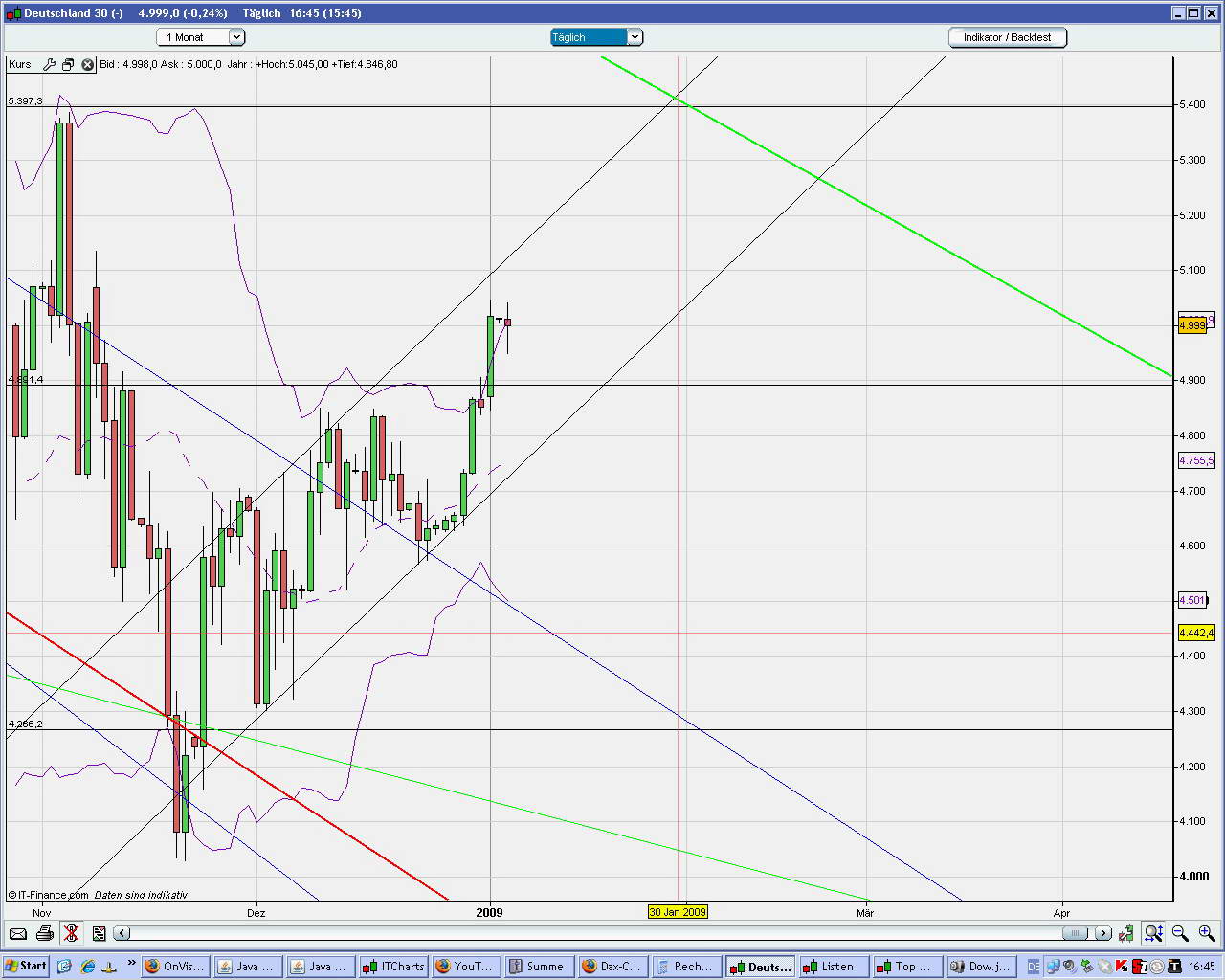1225x980 pixels.
Task: Click the third quick launch icon
Action: (111, 967)
